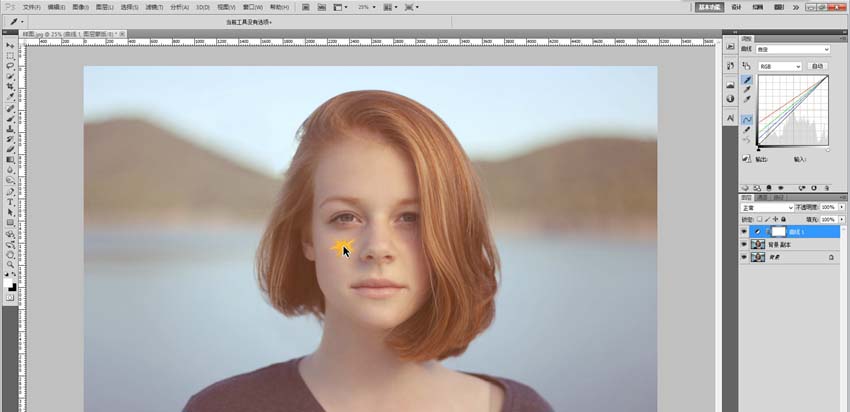Viewport: 850px width, 412px height.
Task: Open the 图像 (Image) menu
Action: 80,7
